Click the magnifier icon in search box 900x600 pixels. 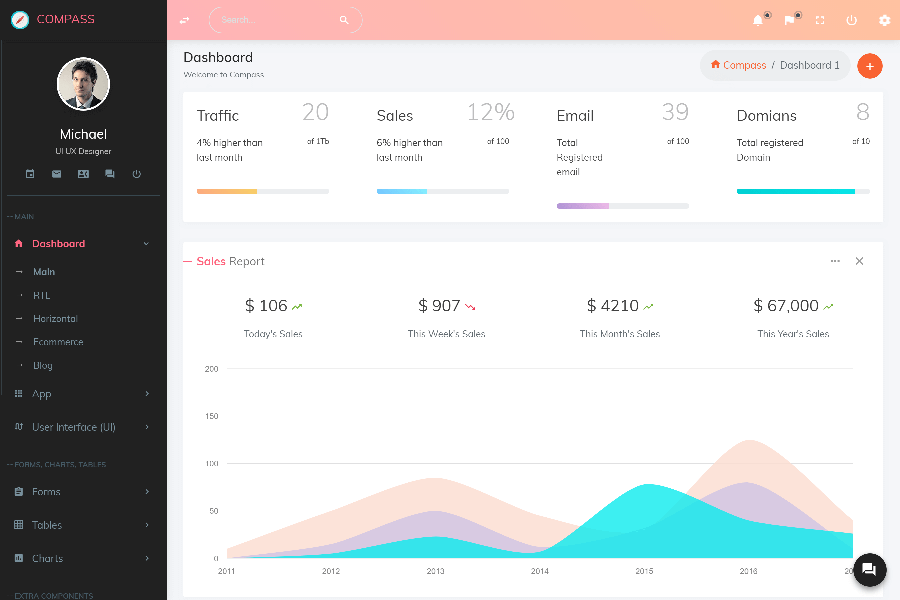pos(344,20)
